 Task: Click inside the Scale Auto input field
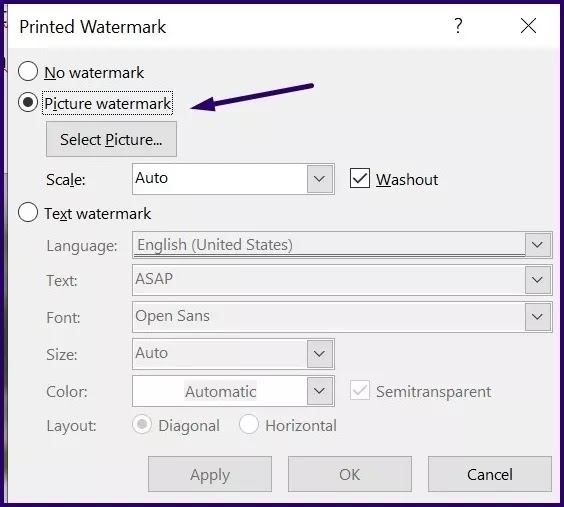(x=219, y=179)
